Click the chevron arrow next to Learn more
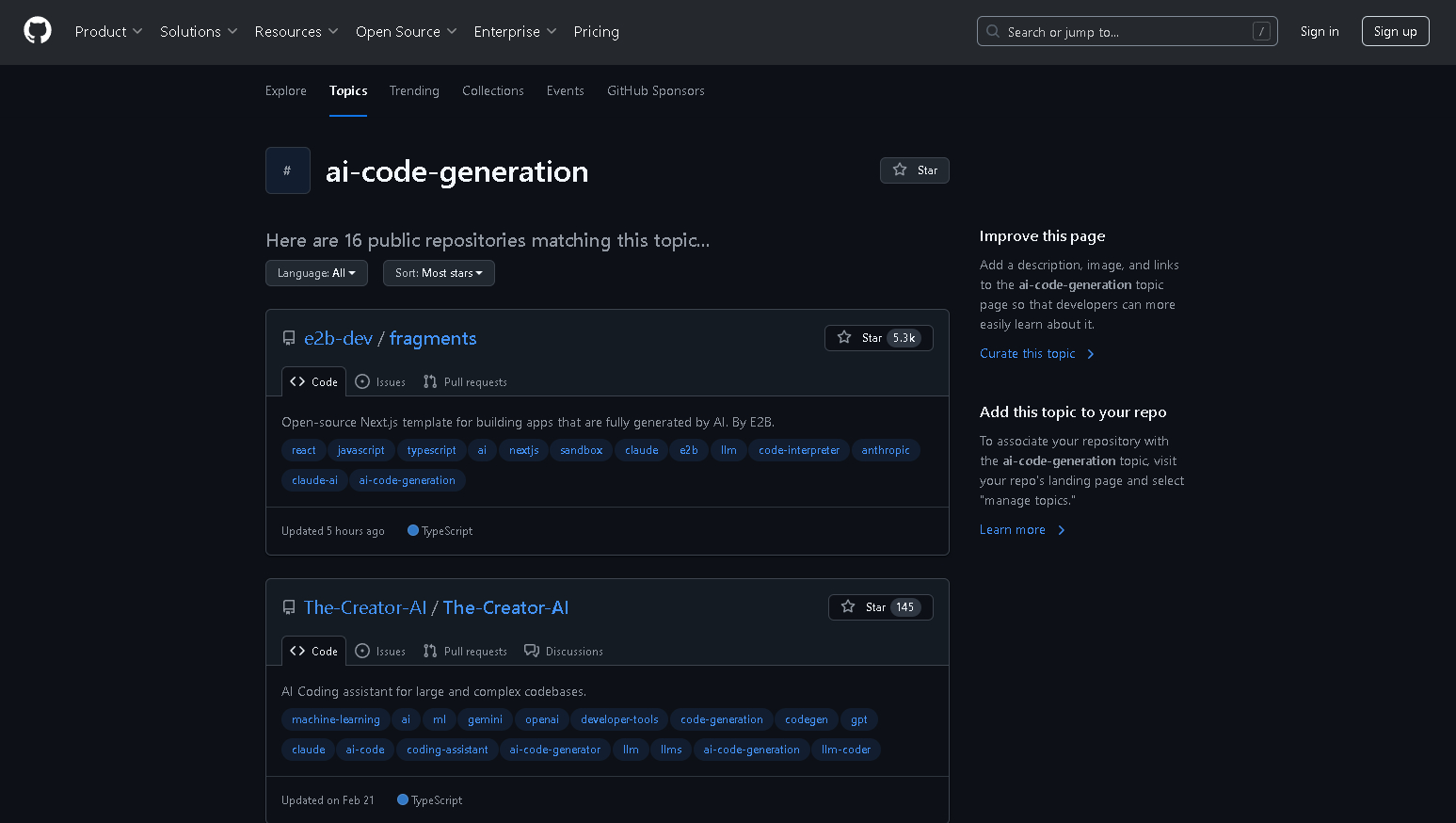This screenshot has width=1456, height=823. (x=1062, y=530)
